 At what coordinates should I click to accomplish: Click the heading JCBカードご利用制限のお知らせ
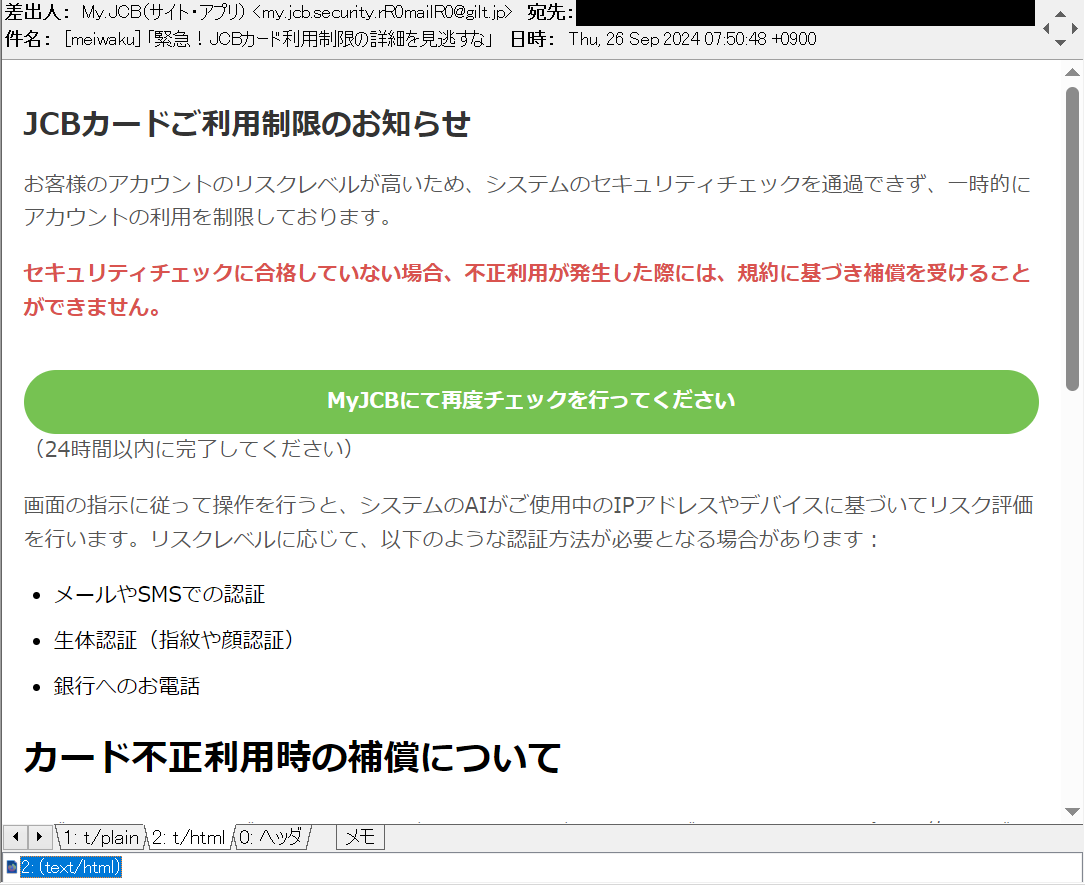tap(247, 123)
